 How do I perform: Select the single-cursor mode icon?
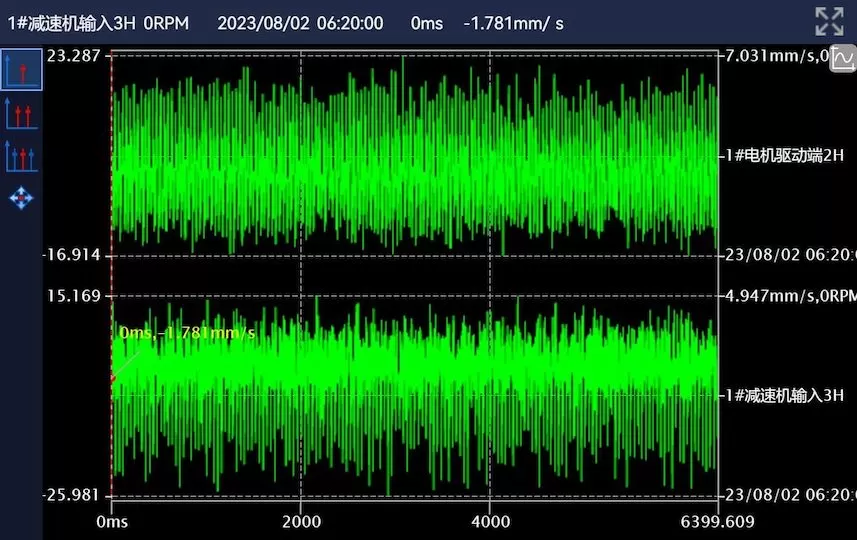21,70
